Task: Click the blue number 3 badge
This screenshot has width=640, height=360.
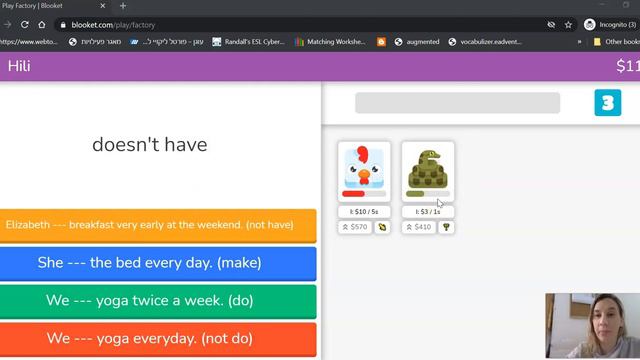Action: 608,103
